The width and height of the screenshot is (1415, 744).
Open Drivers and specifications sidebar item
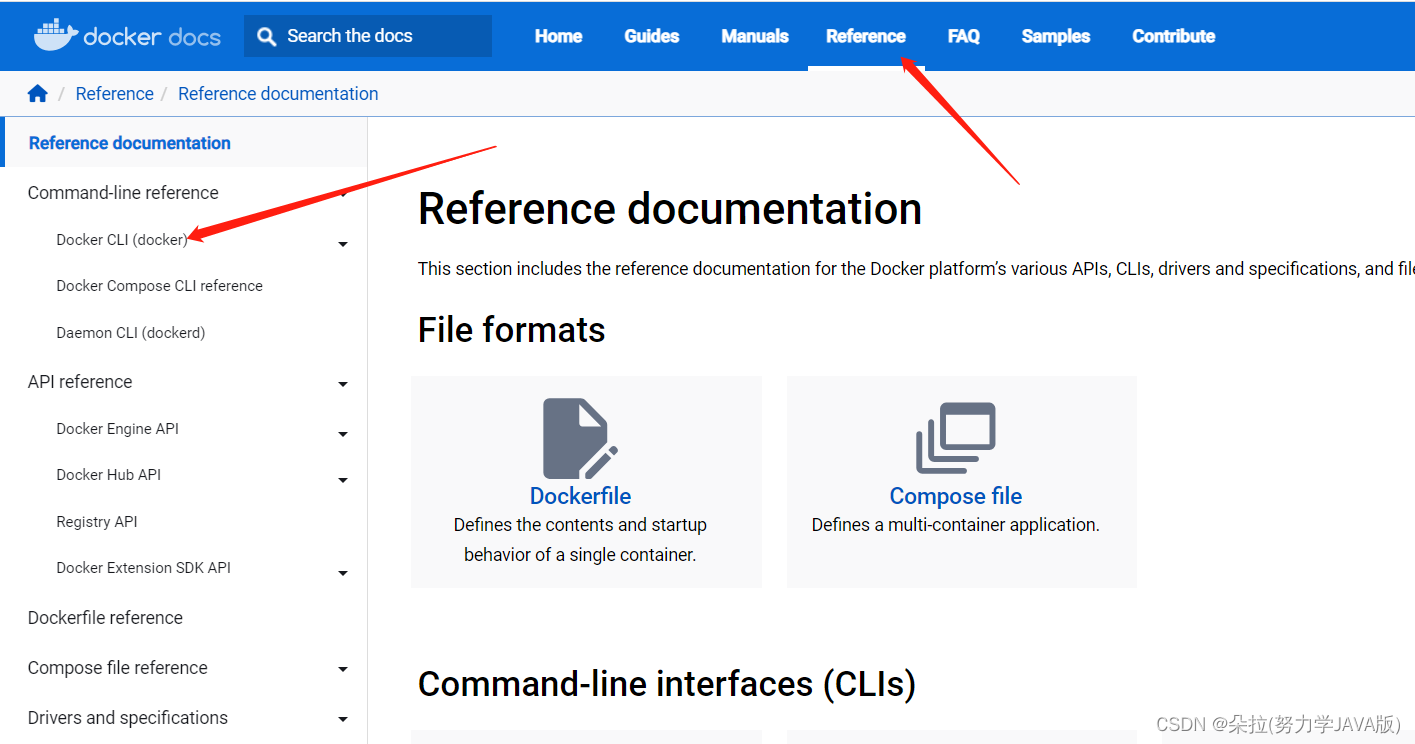tap(128, 718)
